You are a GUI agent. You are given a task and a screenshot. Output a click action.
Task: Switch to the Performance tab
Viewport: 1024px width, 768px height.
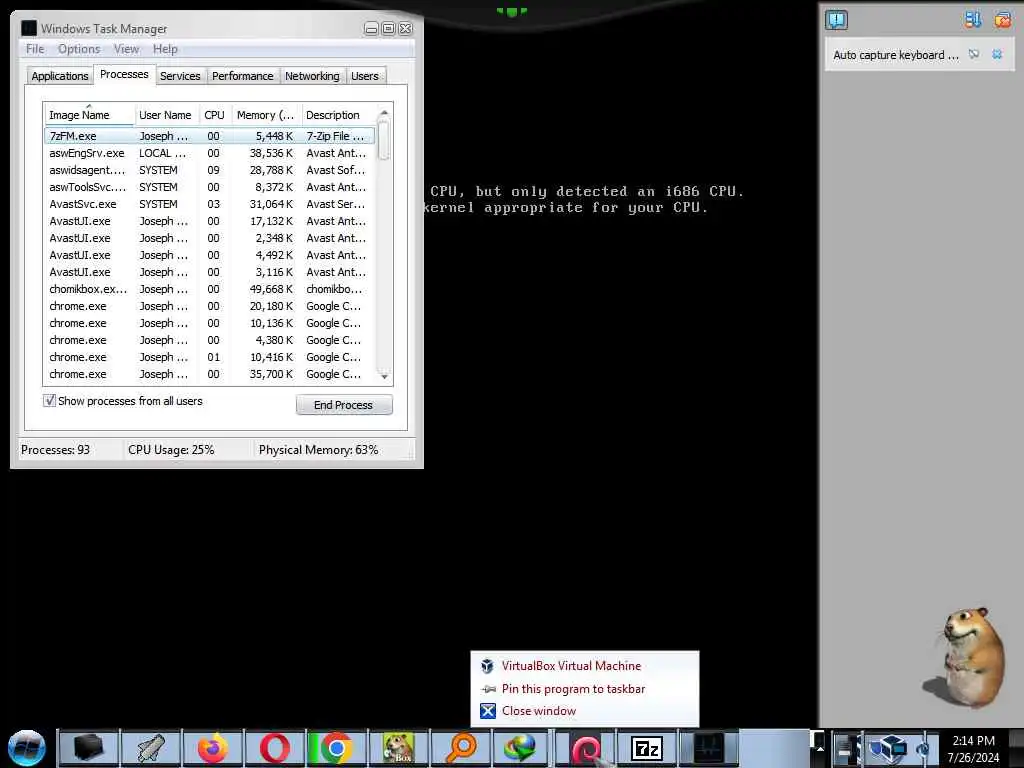[x=243, y=76]
